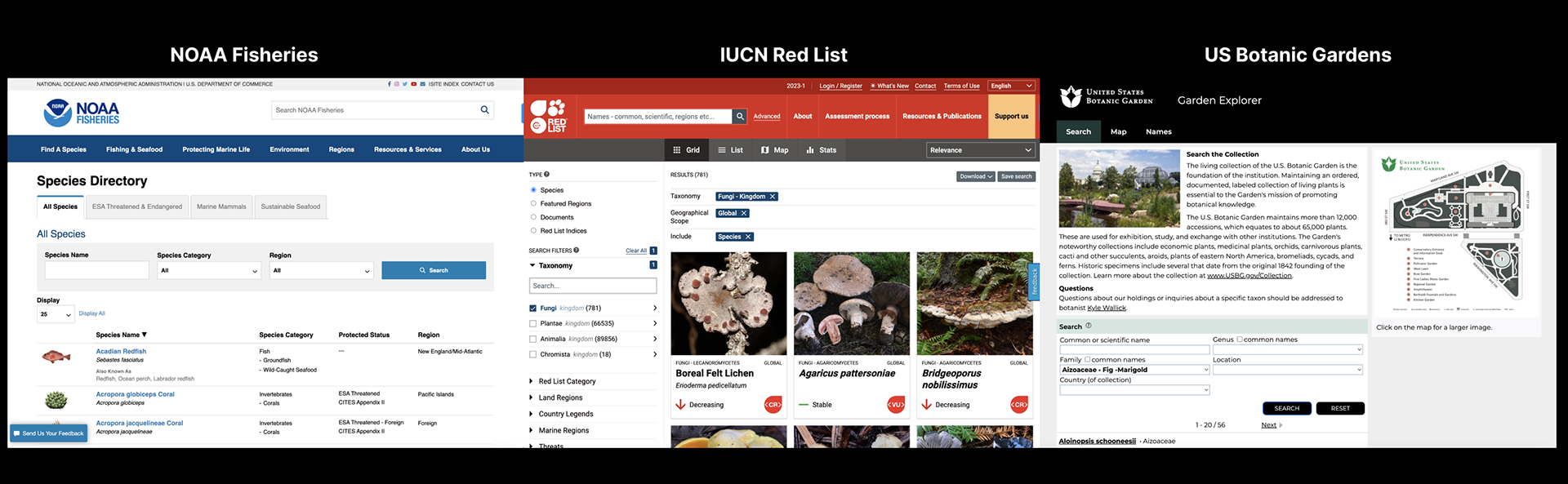Image resolution: width=1568 pixels, height=484 pixels.
Task: Click the blue NOAA Search button
Action: (x=434, y=270)
